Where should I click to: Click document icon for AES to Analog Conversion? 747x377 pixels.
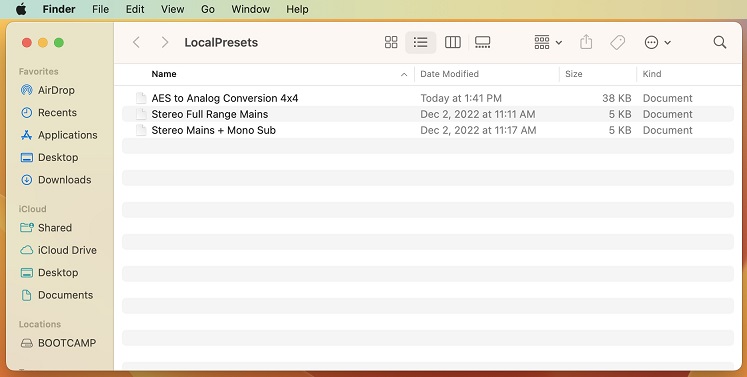pyautogui.click(x=141, y=98)
